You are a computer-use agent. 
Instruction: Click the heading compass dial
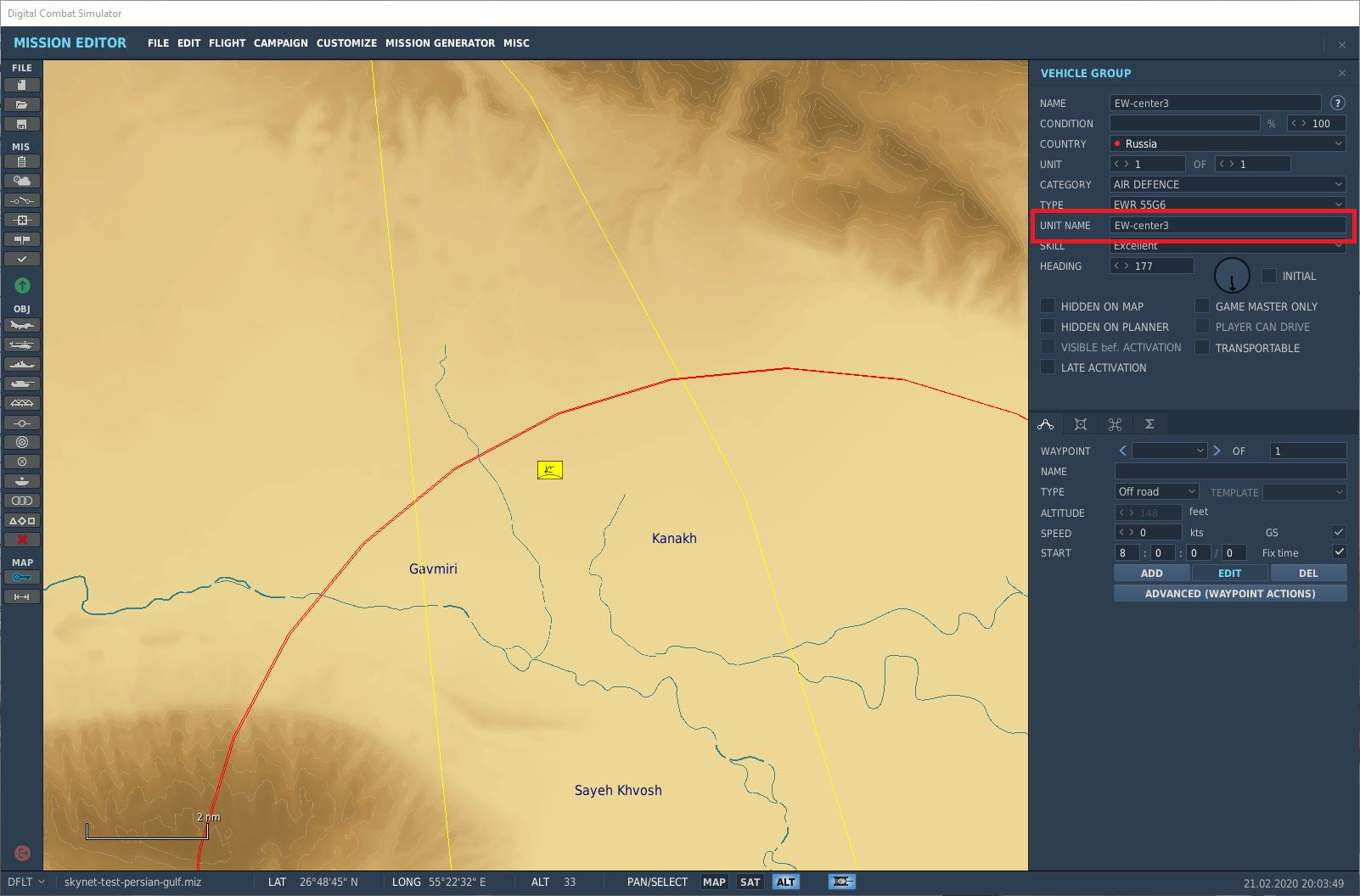1232,276
